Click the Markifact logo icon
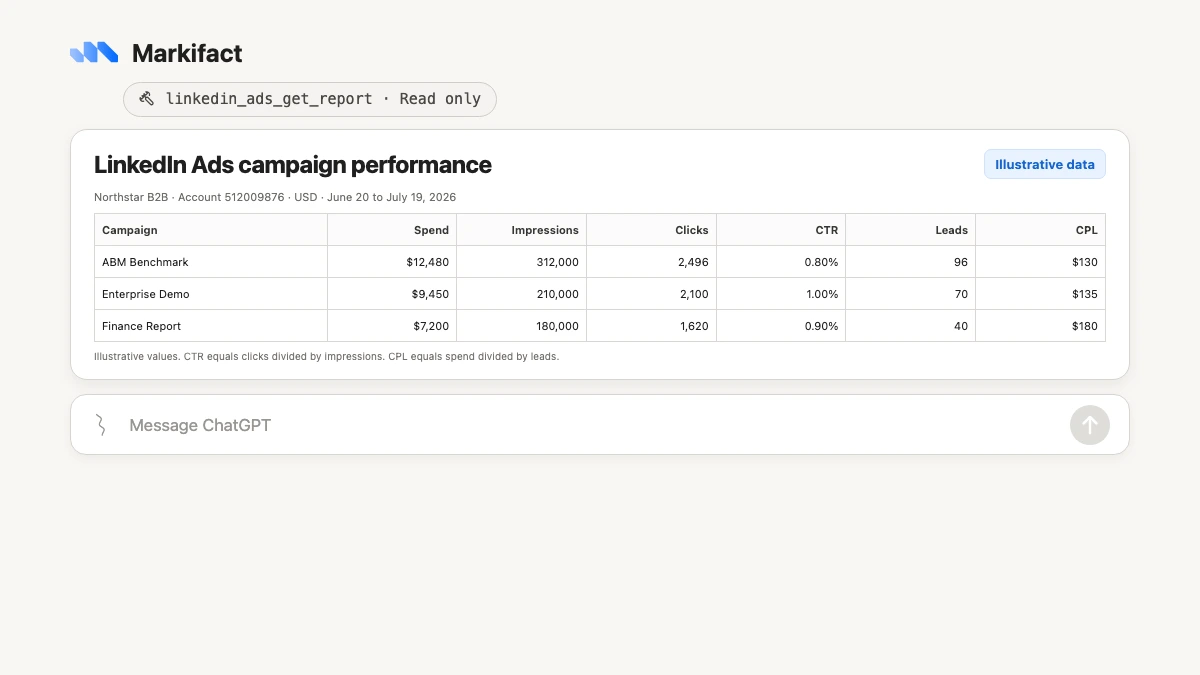The width and height of the screenshot is (1200, 675). coord(94,53)
